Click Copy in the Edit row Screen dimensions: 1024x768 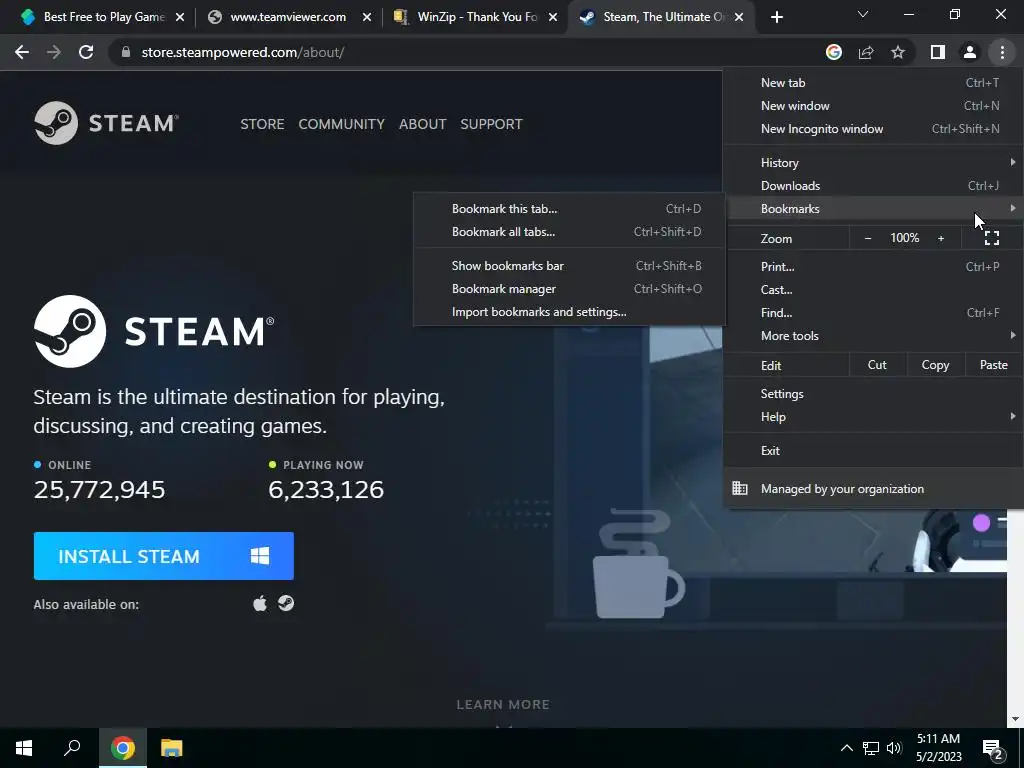(x=935, y=365)
